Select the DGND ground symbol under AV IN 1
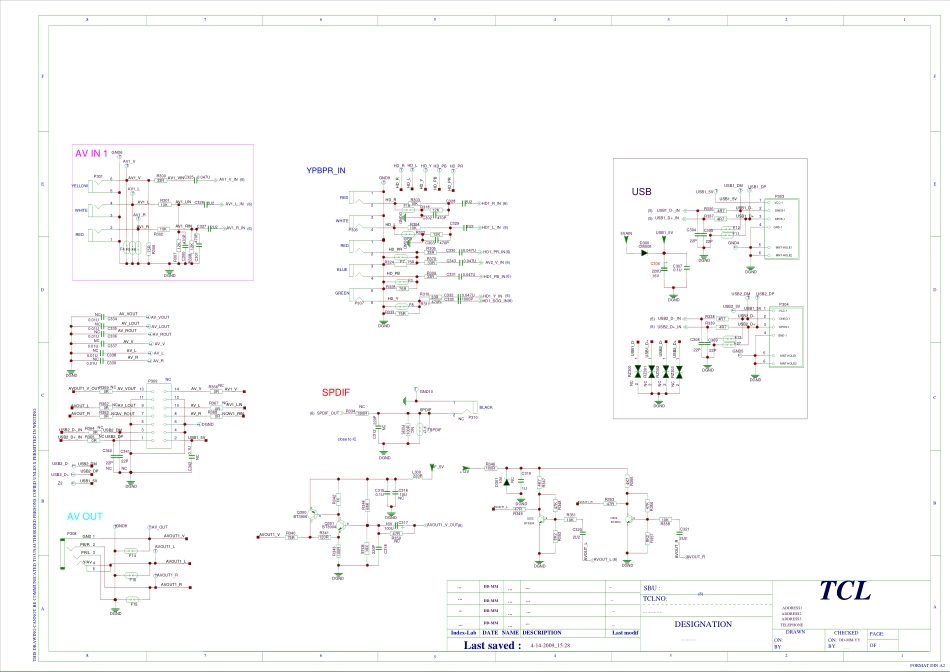This screenshot has width=950, height=672. pyautogui.click(x=169, y=272)
